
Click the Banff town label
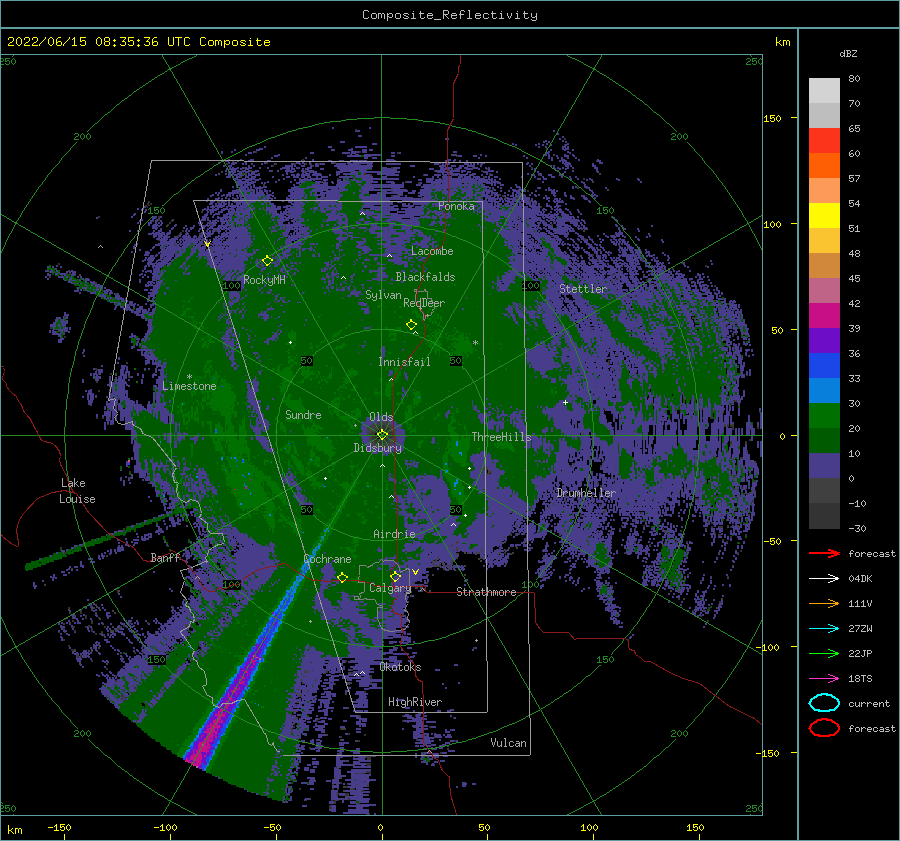165,557
